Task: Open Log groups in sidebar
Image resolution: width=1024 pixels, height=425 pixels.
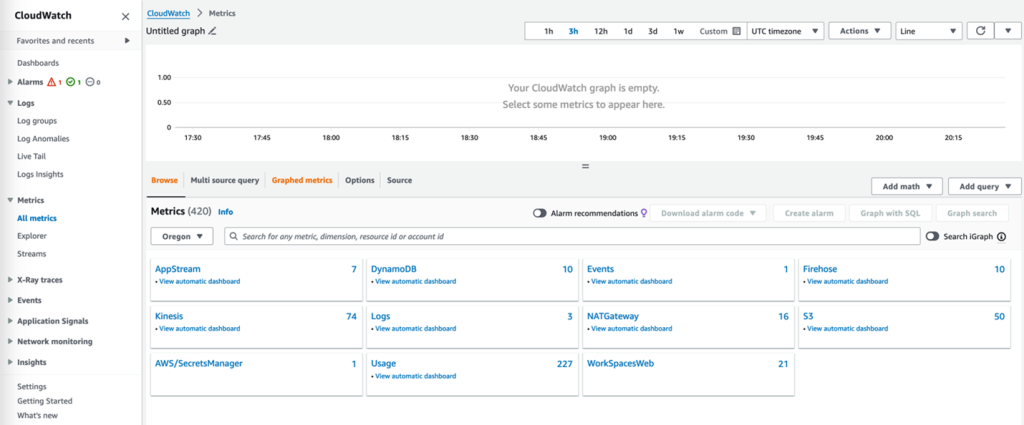Action: 37,121
